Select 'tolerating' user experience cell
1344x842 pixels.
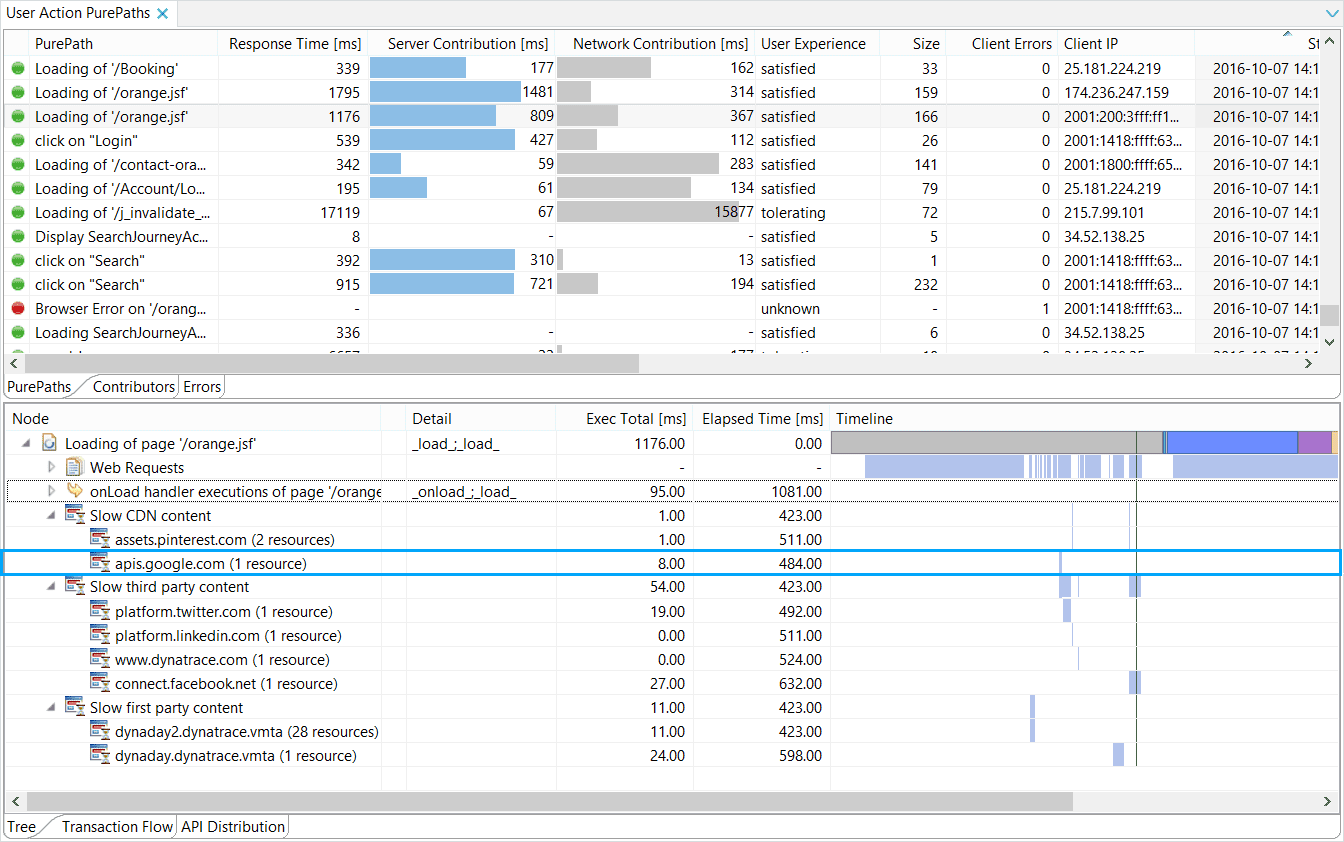[x=793, y=213]
